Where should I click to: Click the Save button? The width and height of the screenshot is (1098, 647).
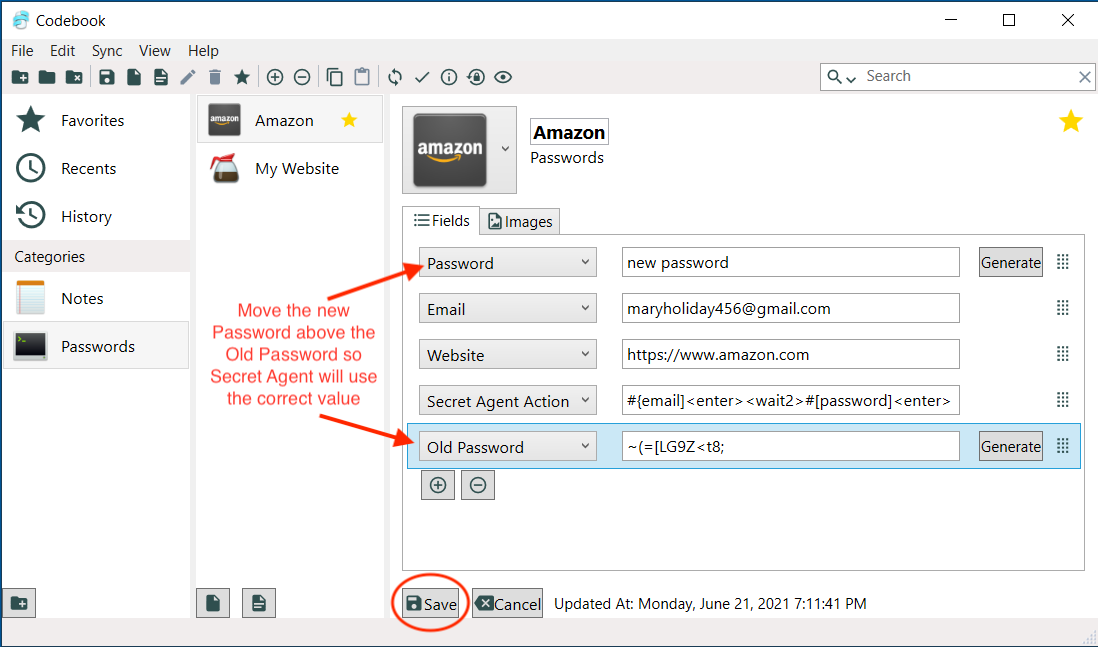tap(431, 604)
